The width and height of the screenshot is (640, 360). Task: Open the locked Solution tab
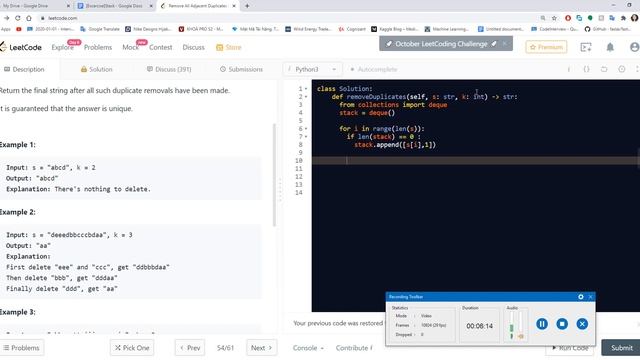(96, 69)
